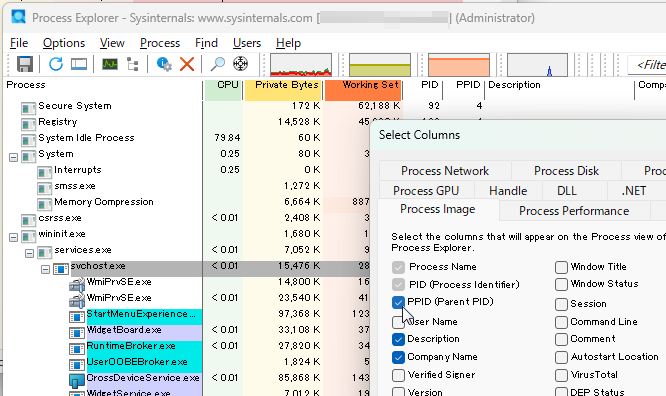Open the Find menu

pyautogui.click(x=206, y=43)
